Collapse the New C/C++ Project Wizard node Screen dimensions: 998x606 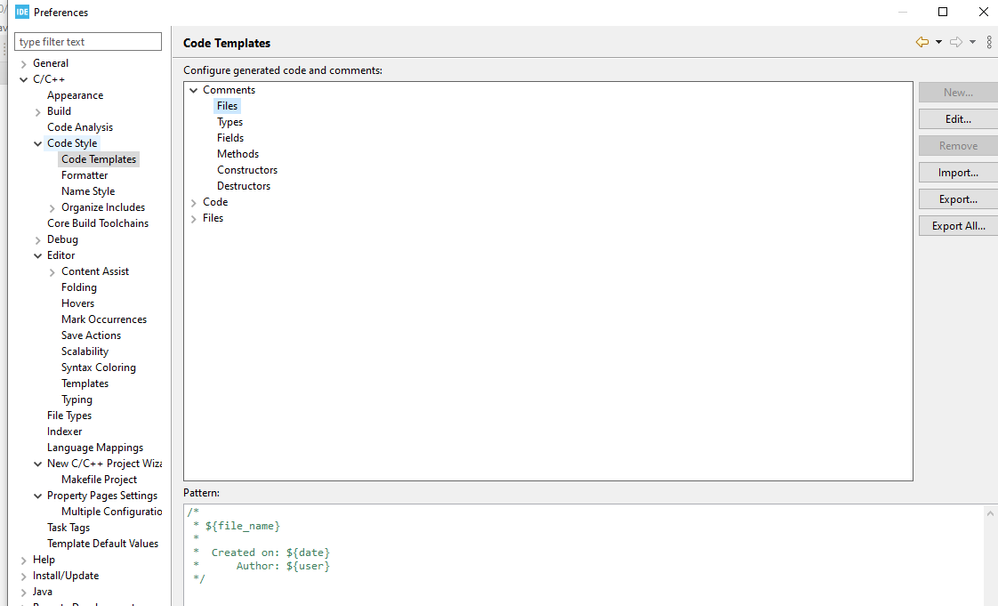(x=38, y=464)
